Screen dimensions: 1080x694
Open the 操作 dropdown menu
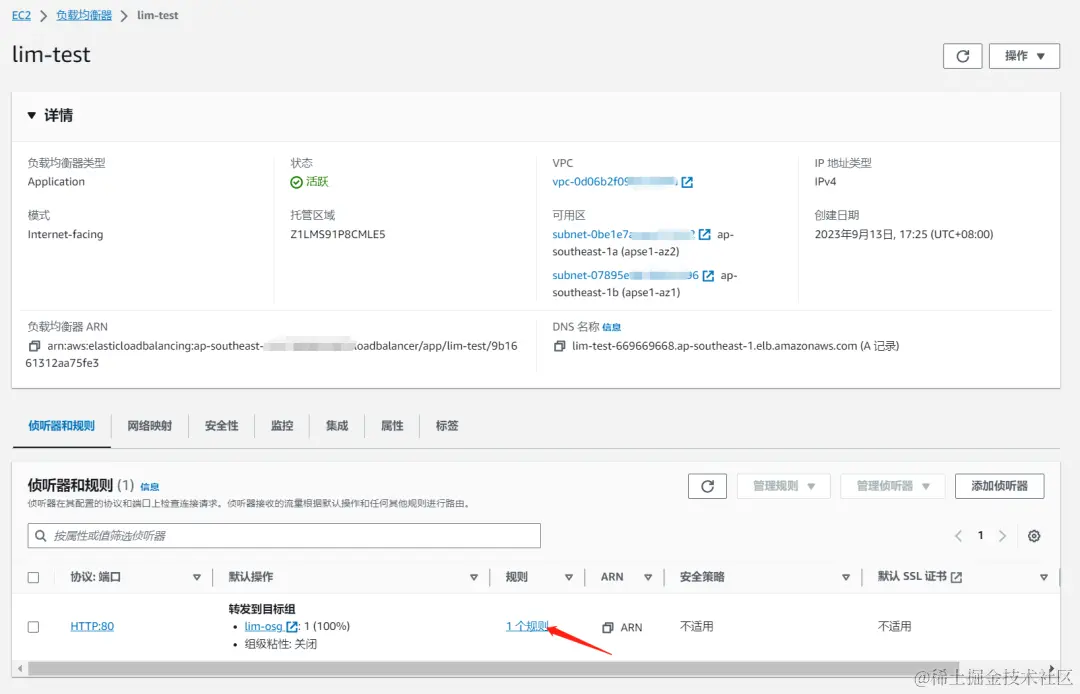1024,56
